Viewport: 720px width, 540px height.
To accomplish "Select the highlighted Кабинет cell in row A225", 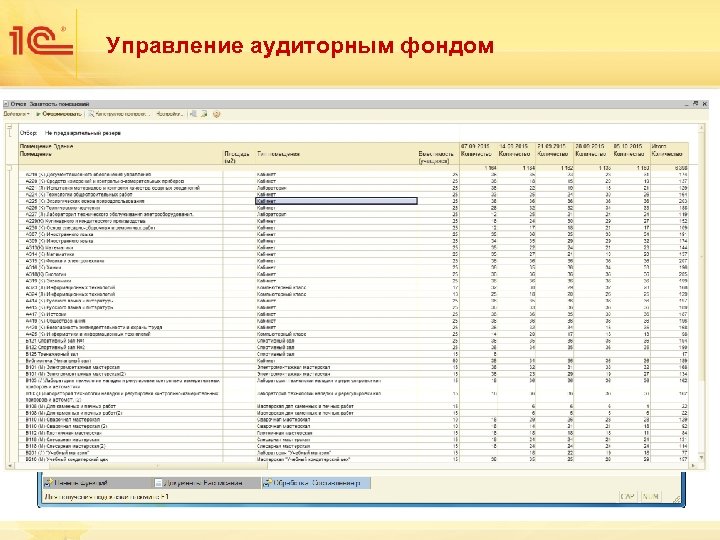I will click(x=336, y=201).
